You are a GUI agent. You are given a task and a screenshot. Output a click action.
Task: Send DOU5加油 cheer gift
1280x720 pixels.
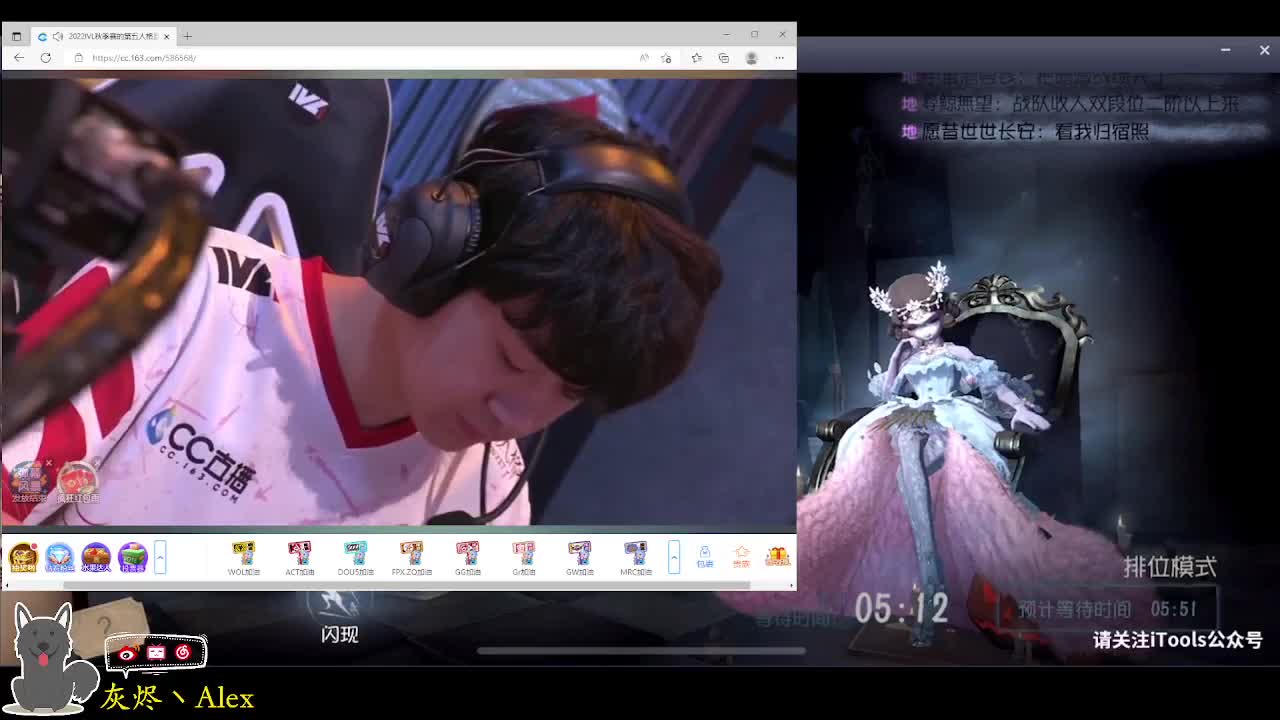coord(356,558)
